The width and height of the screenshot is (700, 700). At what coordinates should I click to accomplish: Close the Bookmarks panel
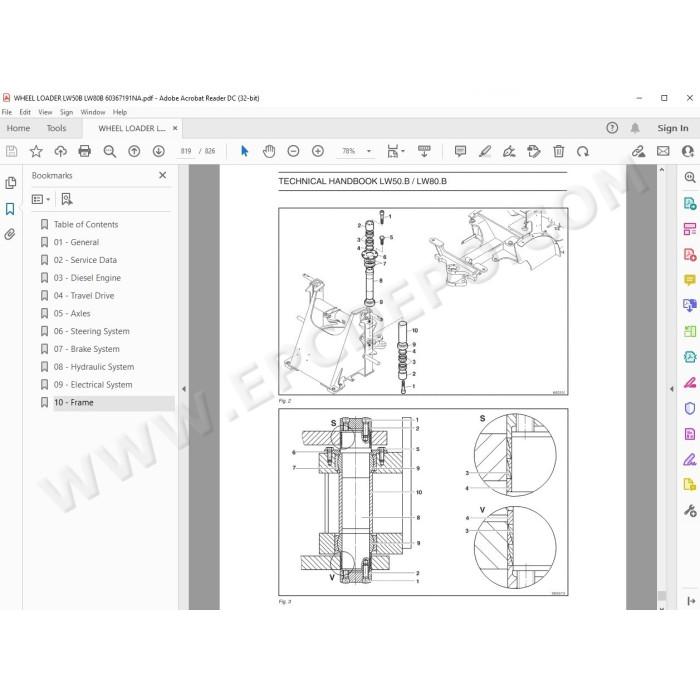[162, 175]
